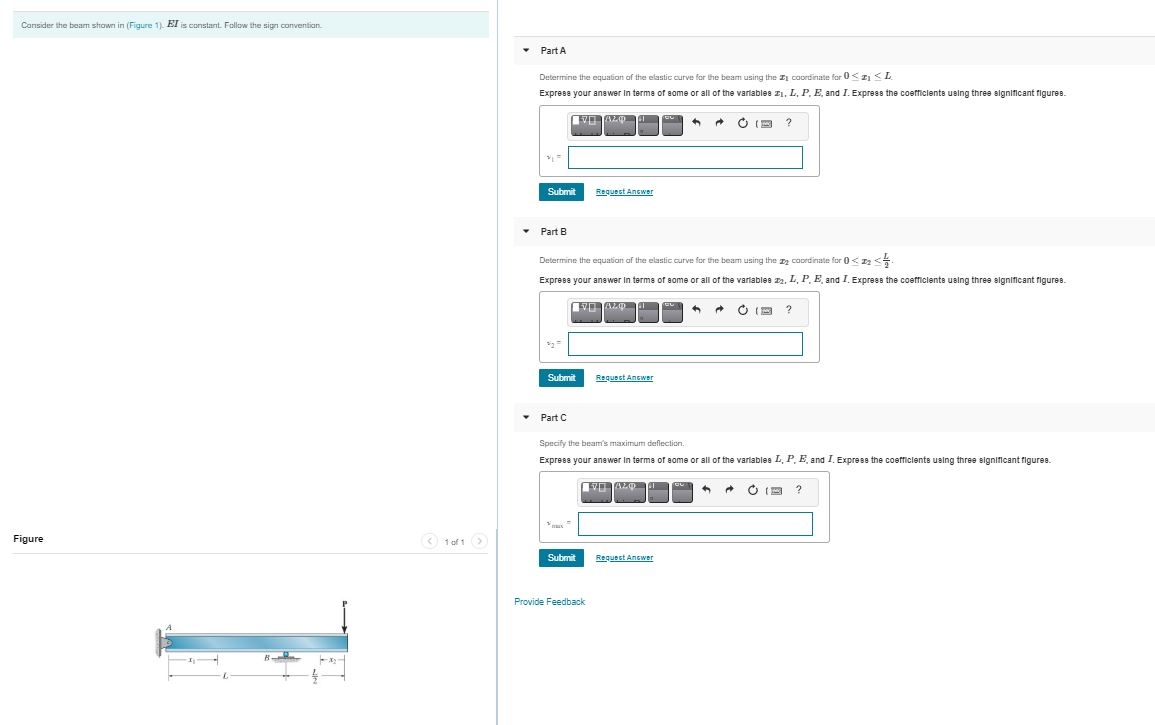Request Answer for Part A
Screen dimensions: 1155x725
point(624,192)
